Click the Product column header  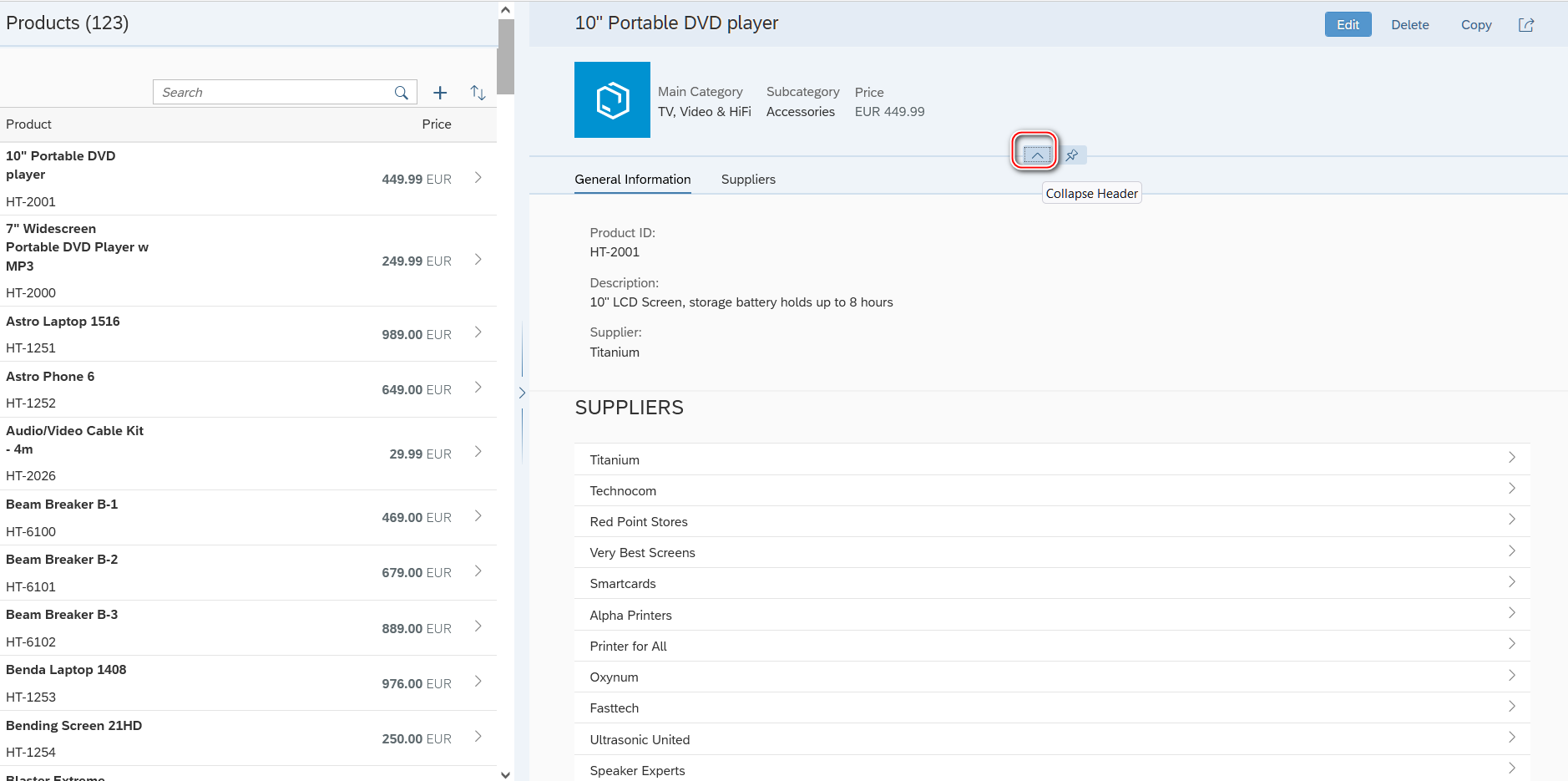pos(28,124)
